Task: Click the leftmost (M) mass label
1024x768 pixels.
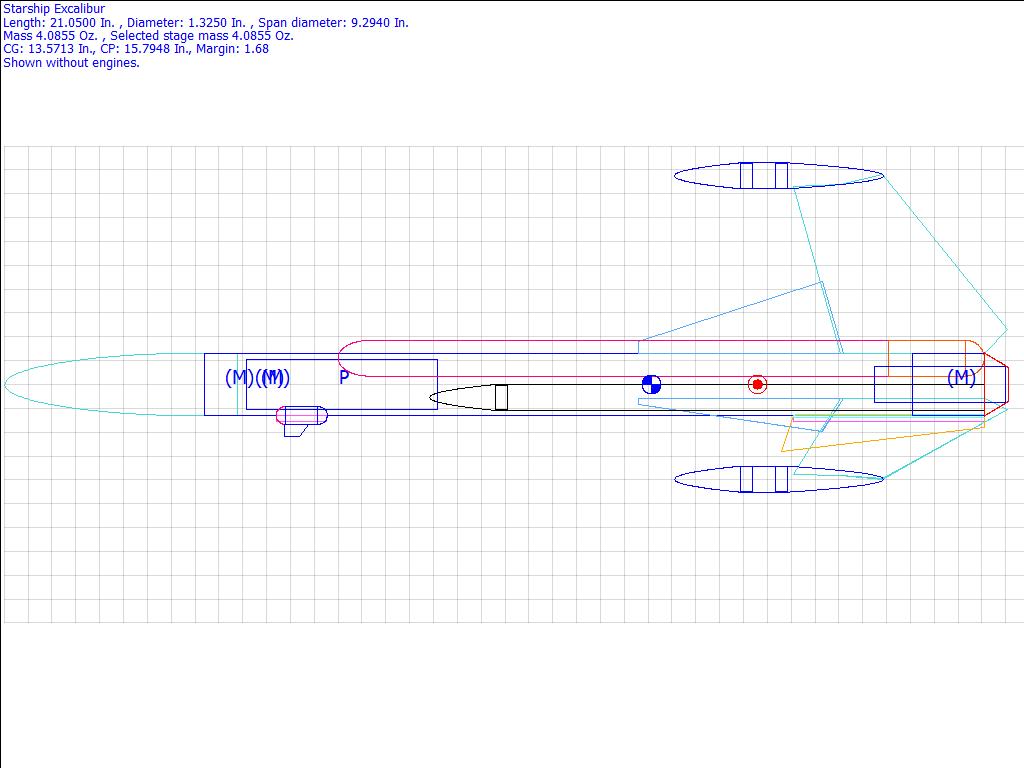Action: click(238, 378)
